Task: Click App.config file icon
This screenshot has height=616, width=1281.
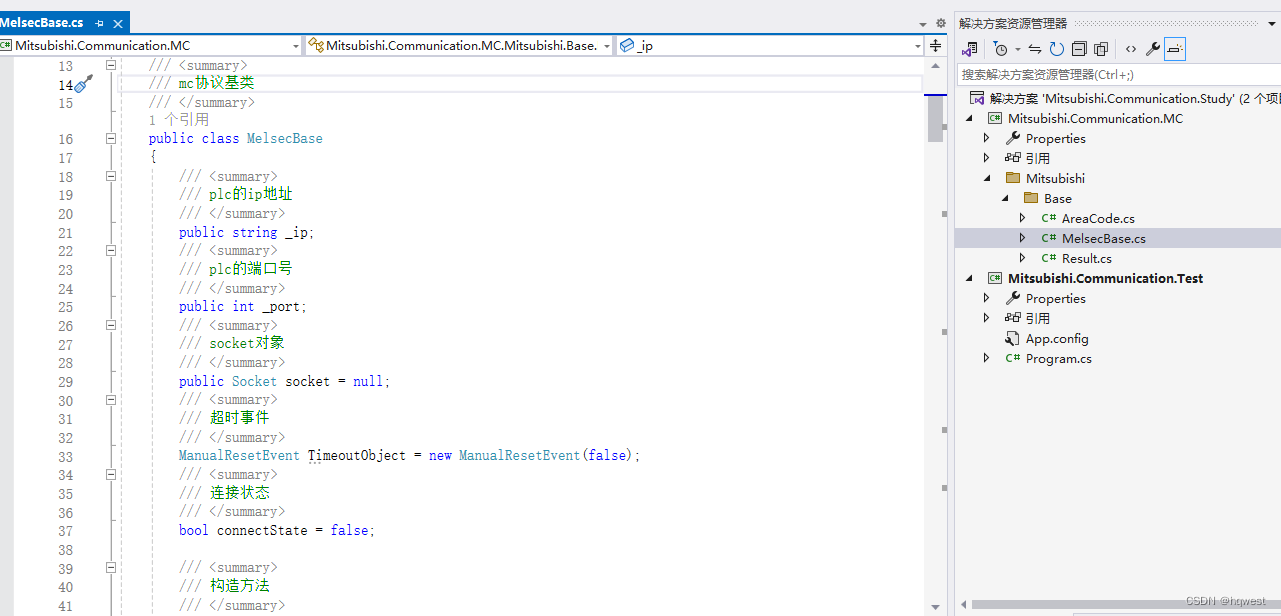Action: pyautogui.click(x=1013, y=338)
